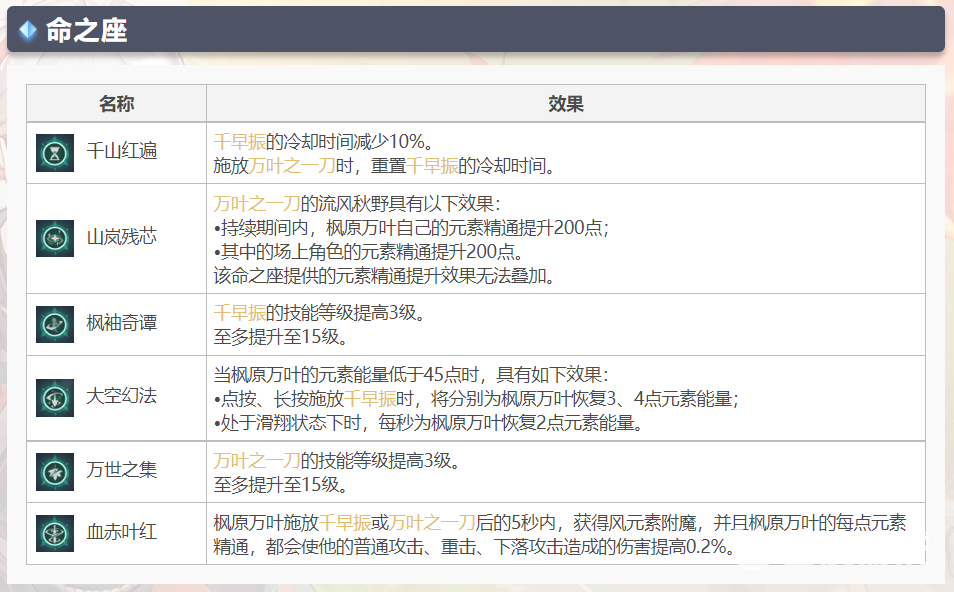Click the 命之座 section header title

tap(86, 30)
